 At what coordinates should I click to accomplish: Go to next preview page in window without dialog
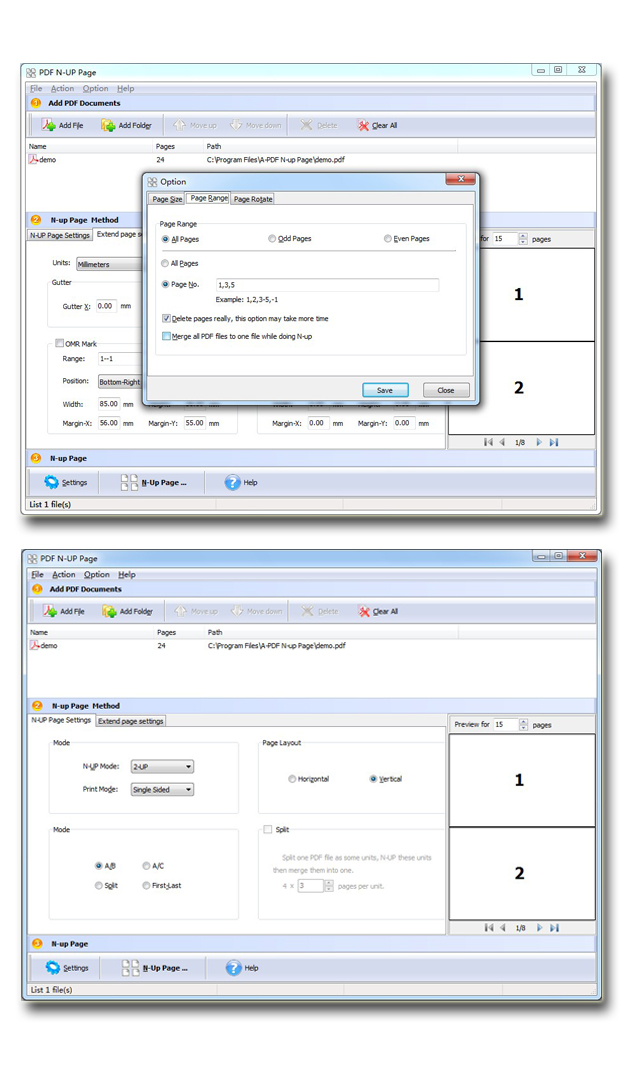[540, 928]
